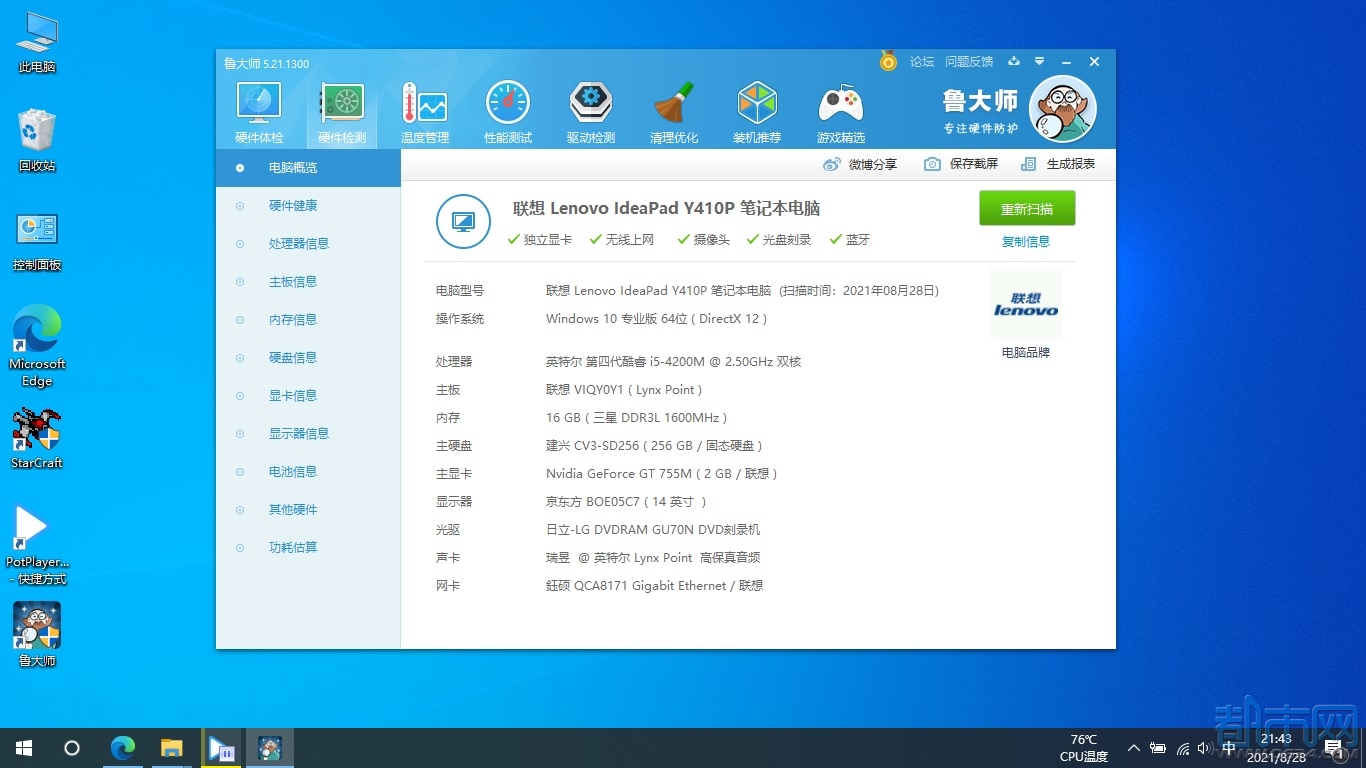Select 电脑概览 in the sidebar

pyautogui.click(x=308, y=168)
